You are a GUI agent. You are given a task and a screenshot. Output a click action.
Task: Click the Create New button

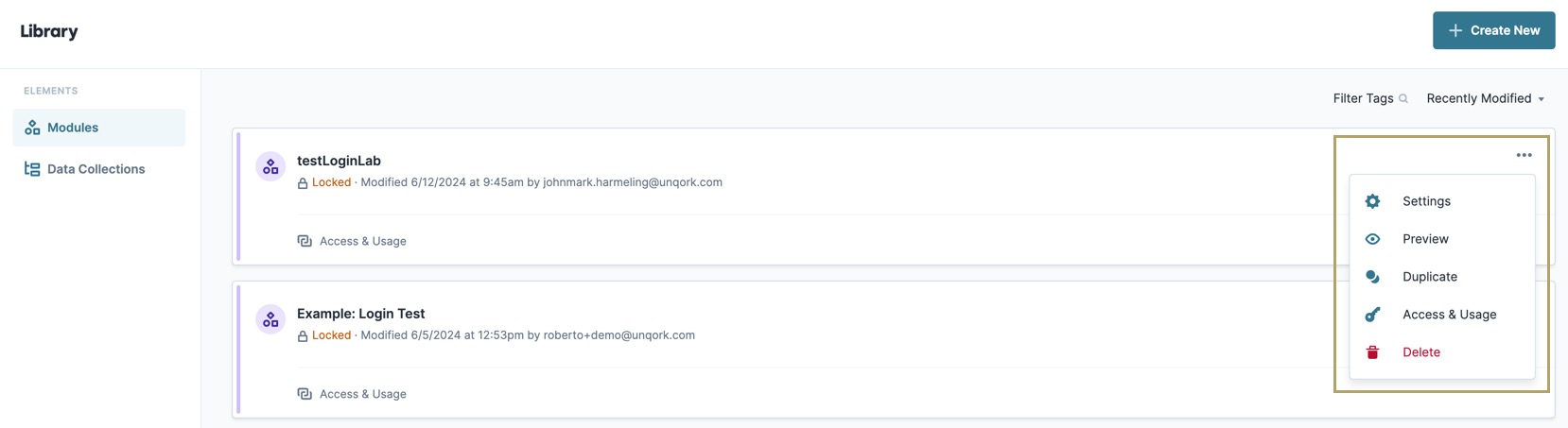[1493, 30]
